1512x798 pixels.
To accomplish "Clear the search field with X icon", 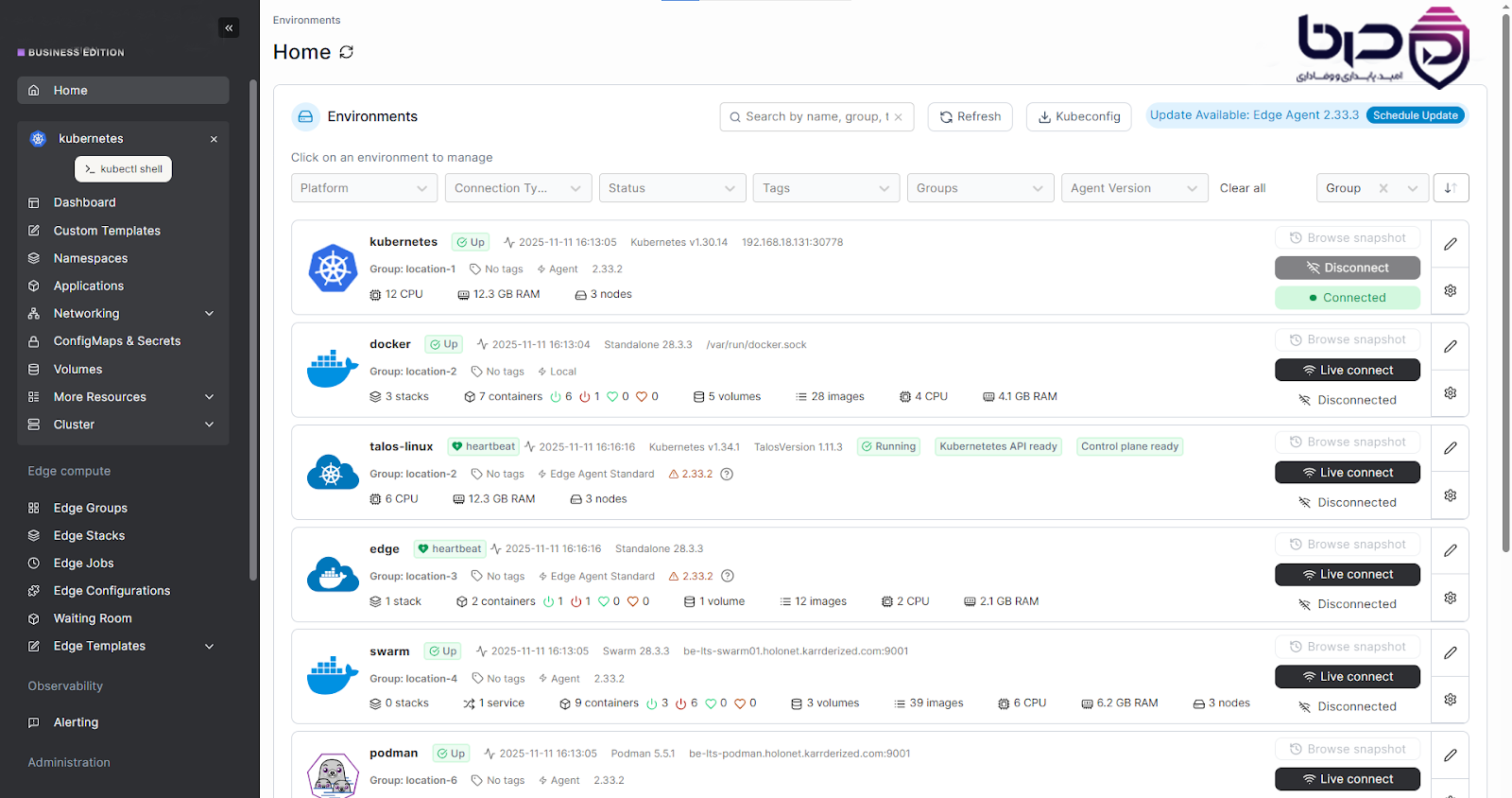I will click(898, 117).
